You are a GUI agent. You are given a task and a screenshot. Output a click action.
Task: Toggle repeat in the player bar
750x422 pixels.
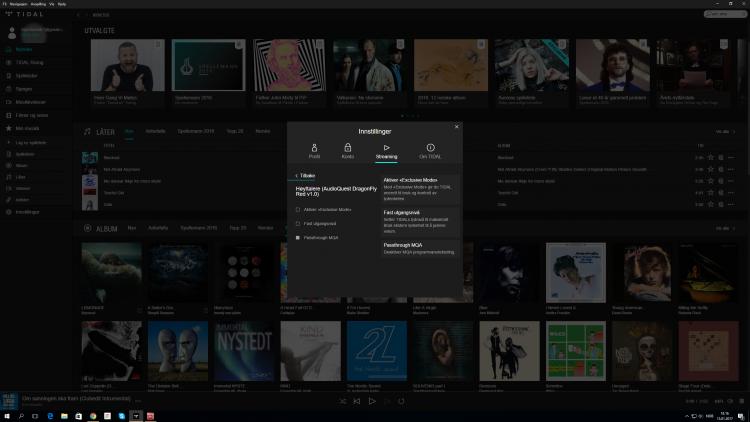[401, 401]
